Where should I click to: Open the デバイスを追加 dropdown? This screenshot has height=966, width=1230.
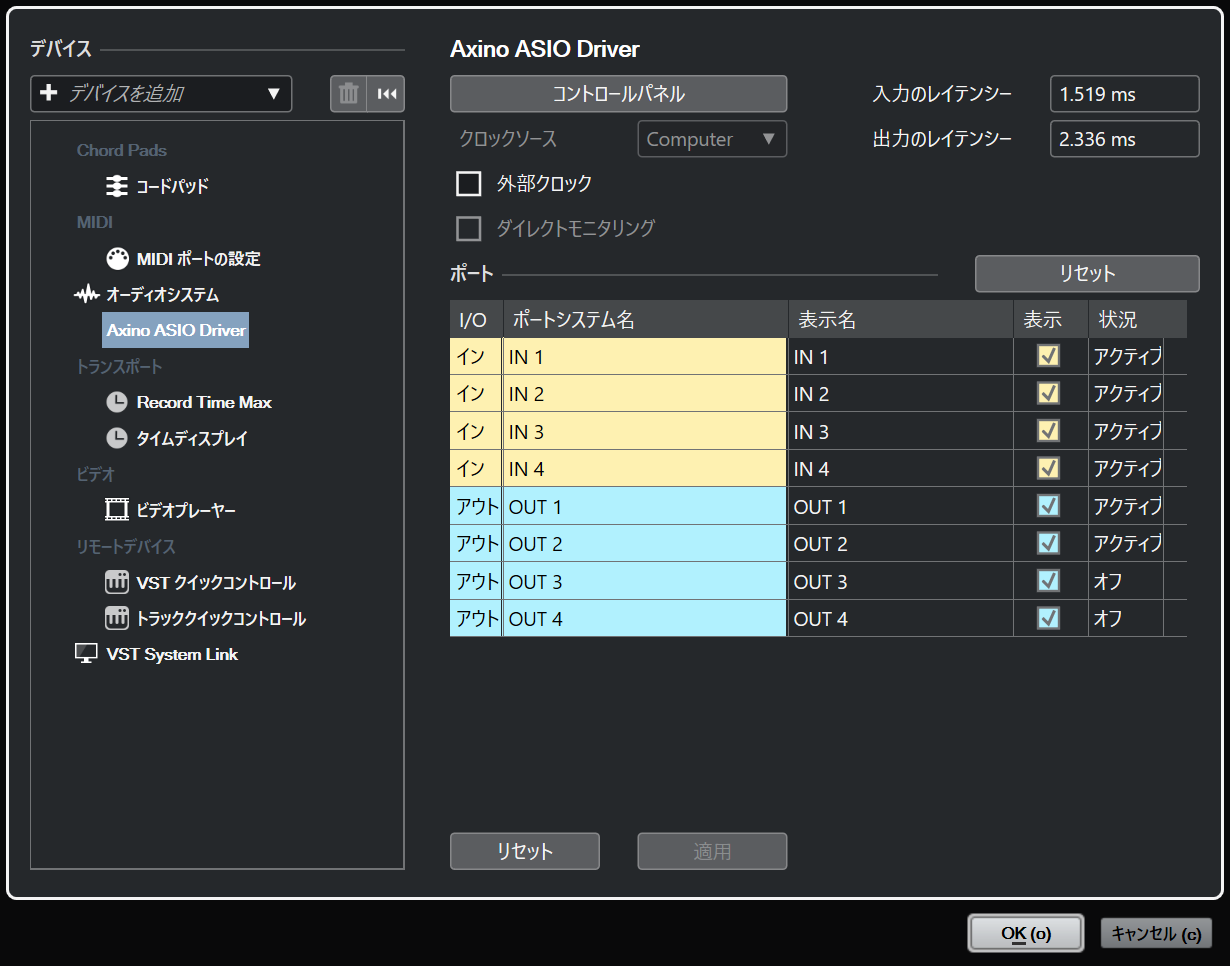coord(161,94)
